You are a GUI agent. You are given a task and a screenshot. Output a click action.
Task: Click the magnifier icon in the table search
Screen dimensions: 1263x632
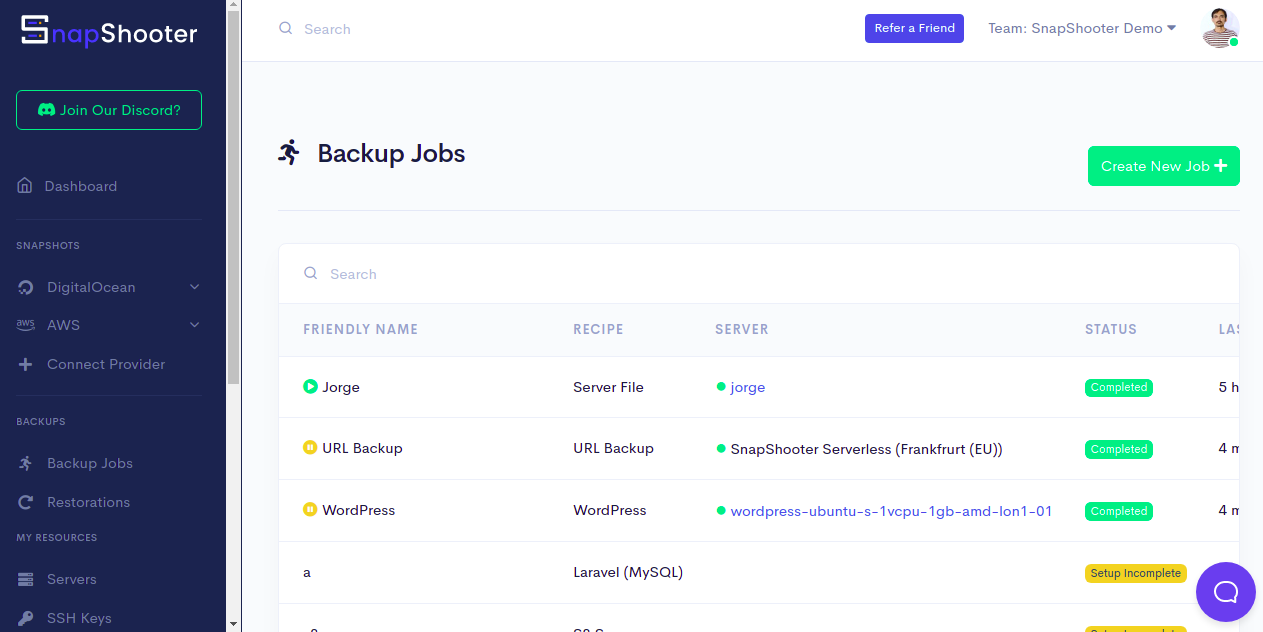(311, 273)
